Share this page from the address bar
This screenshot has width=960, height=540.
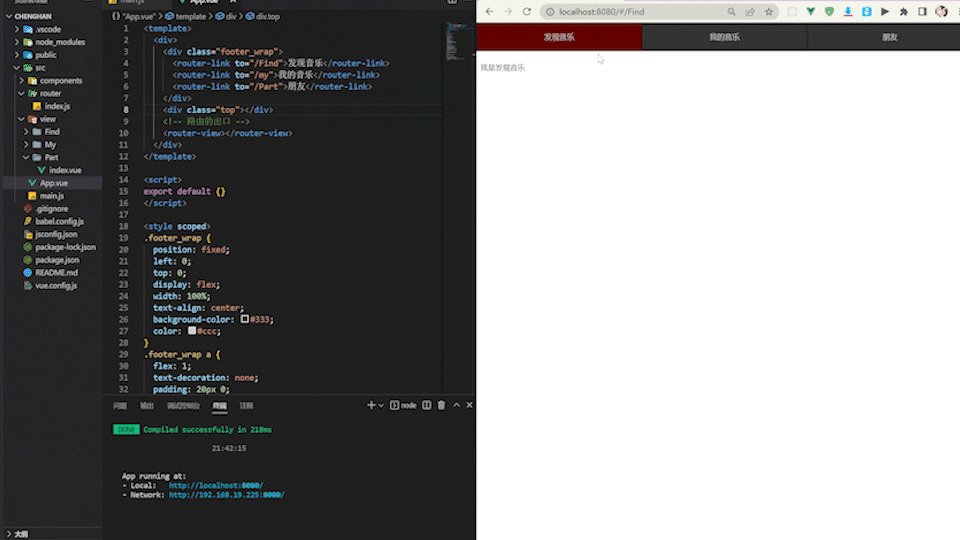[x=750, y=12]
